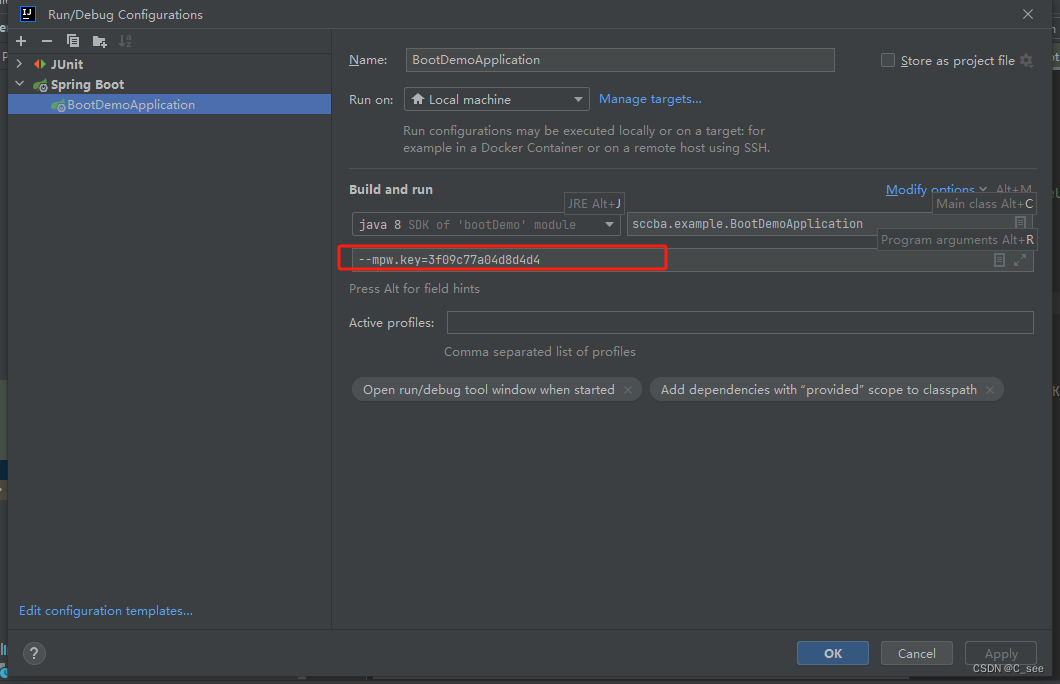
Task: Open the java 8 SDK dropdown
Action: [607, 224]
